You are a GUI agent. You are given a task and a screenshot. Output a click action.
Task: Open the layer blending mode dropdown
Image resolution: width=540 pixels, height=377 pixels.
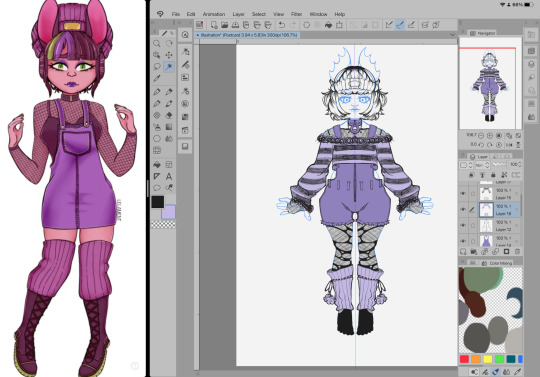[482, 165]
